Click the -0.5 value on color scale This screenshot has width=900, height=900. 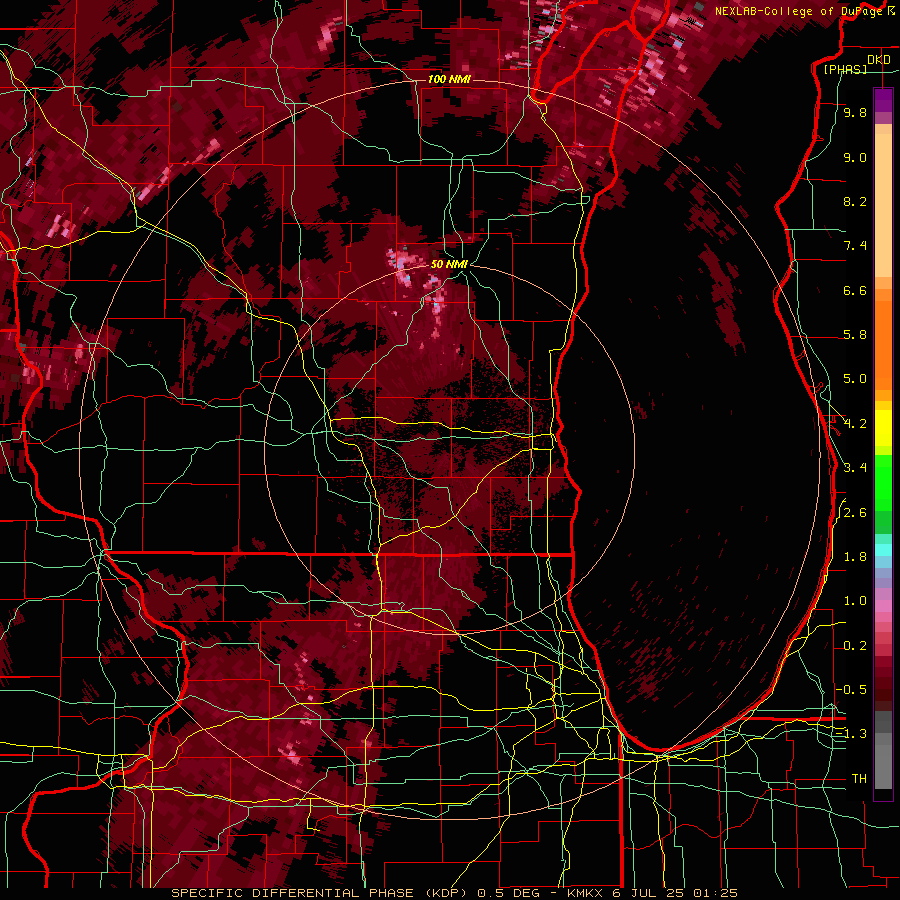pos(852,690)
